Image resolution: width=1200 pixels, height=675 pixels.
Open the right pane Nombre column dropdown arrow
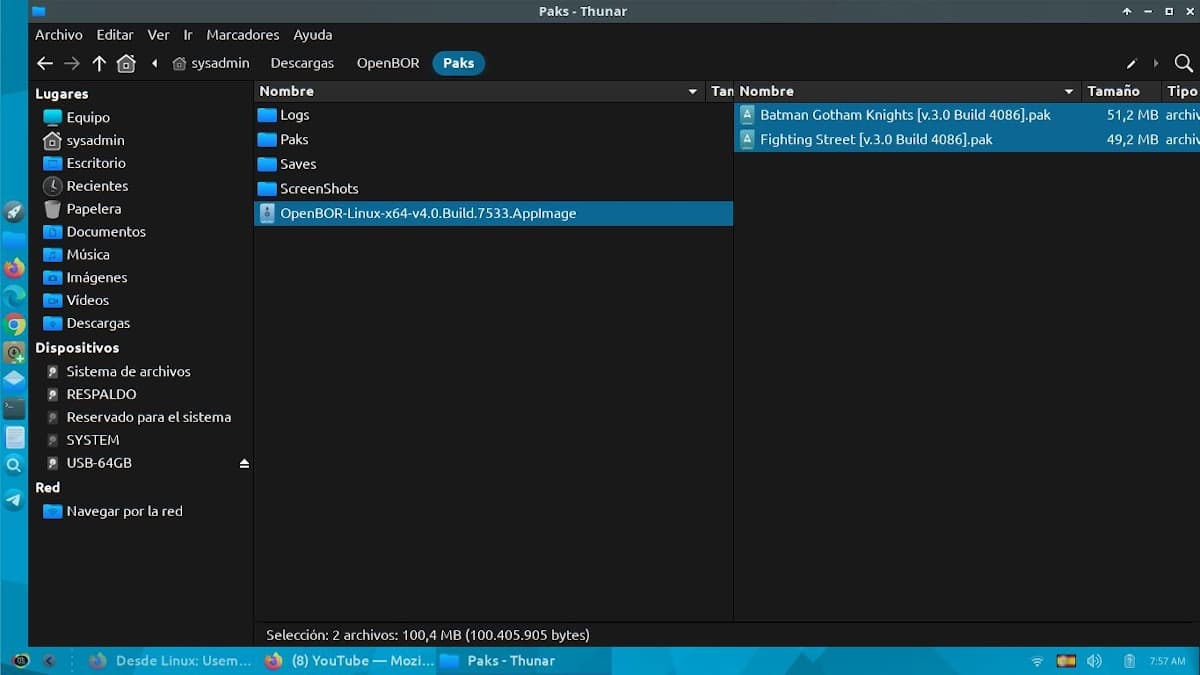click(x=1069, y=92)
